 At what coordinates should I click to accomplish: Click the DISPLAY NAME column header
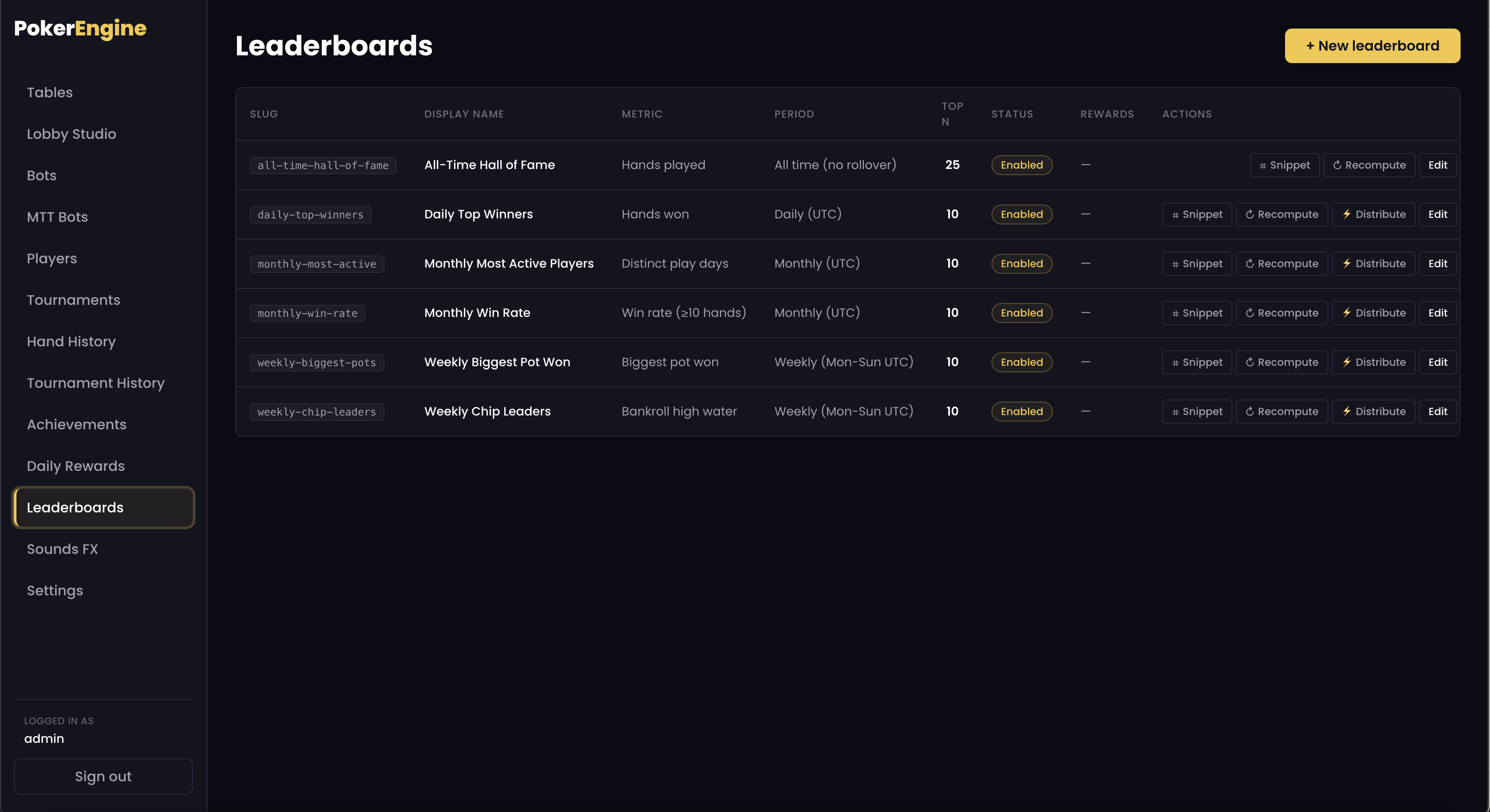tap(464, 114)
